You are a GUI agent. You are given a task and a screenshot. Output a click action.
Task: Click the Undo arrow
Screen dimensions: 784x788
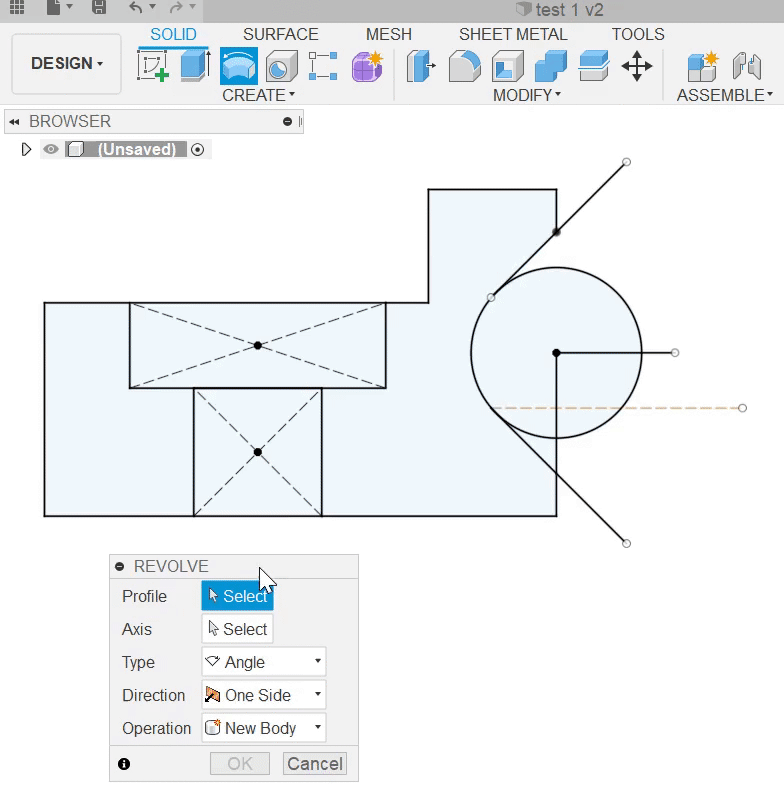136,7
